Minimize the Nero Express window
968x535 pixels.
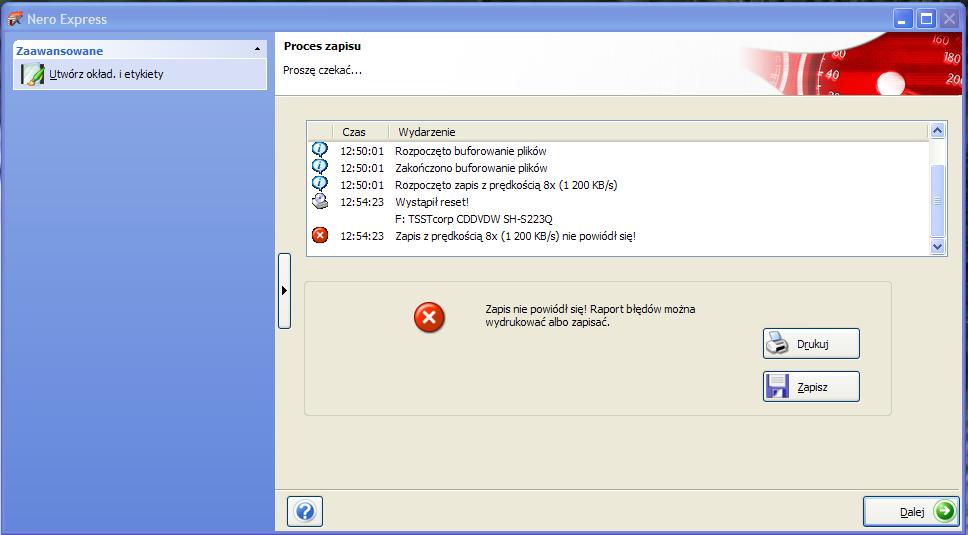[903, 19]
